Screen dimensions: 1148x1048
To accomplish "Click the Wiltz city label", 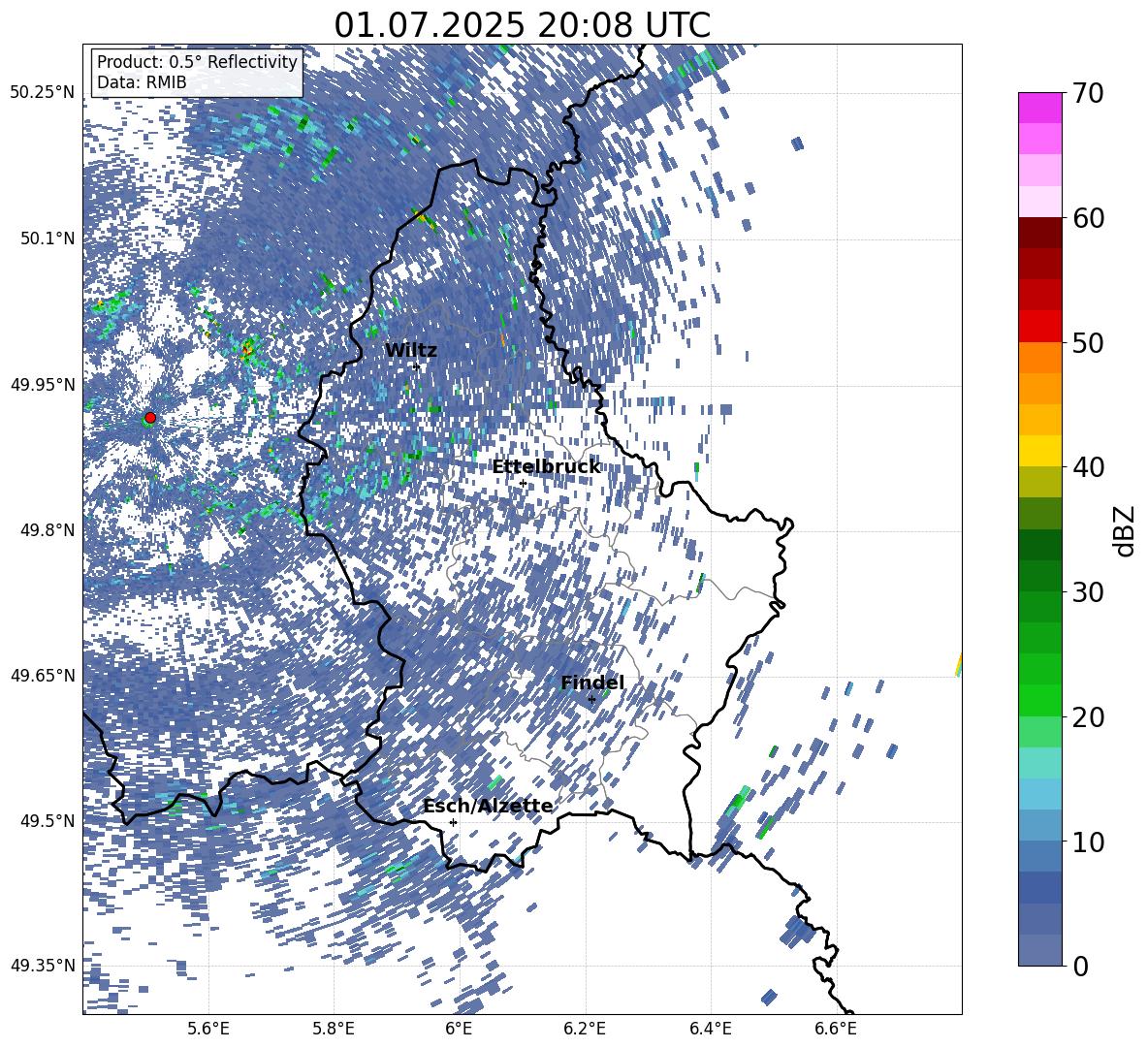I will [x=411, y=351].
